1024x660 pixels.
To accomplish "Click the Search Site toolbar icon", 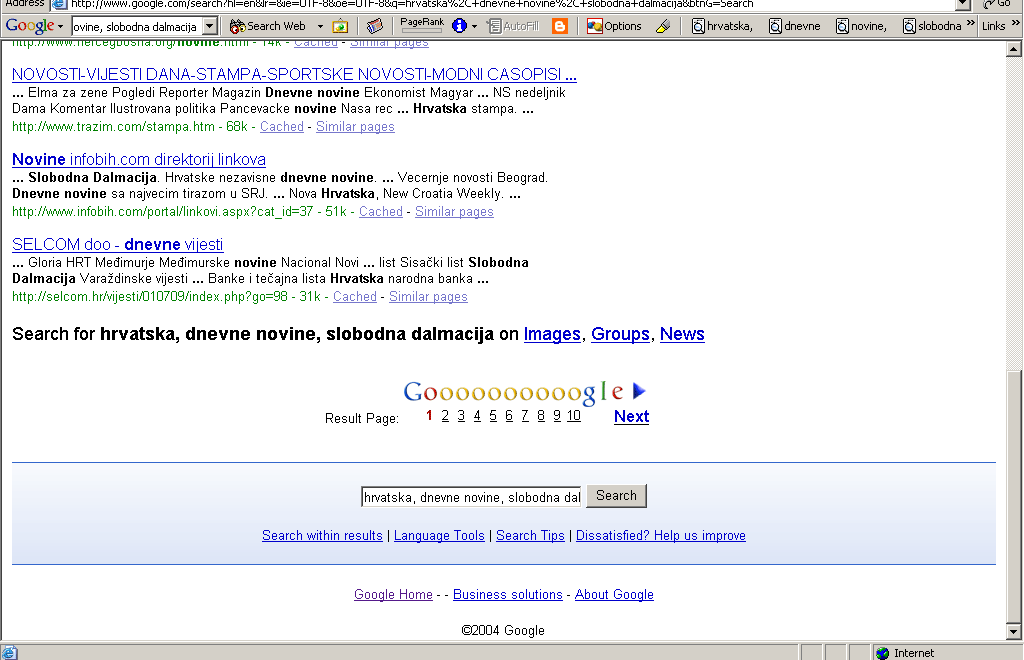I will click(x=340, y=26).
